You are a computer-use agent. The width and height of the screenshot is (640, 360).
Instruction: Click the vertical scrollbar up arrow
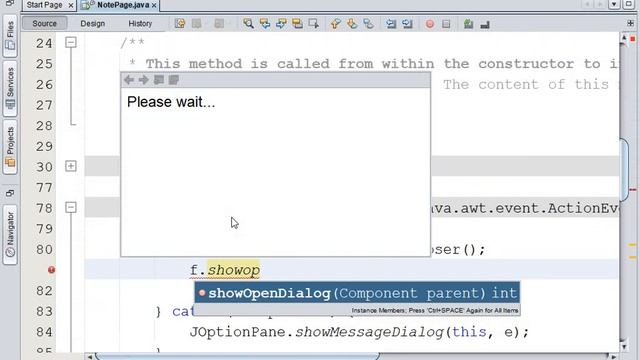tap(624, 38)
